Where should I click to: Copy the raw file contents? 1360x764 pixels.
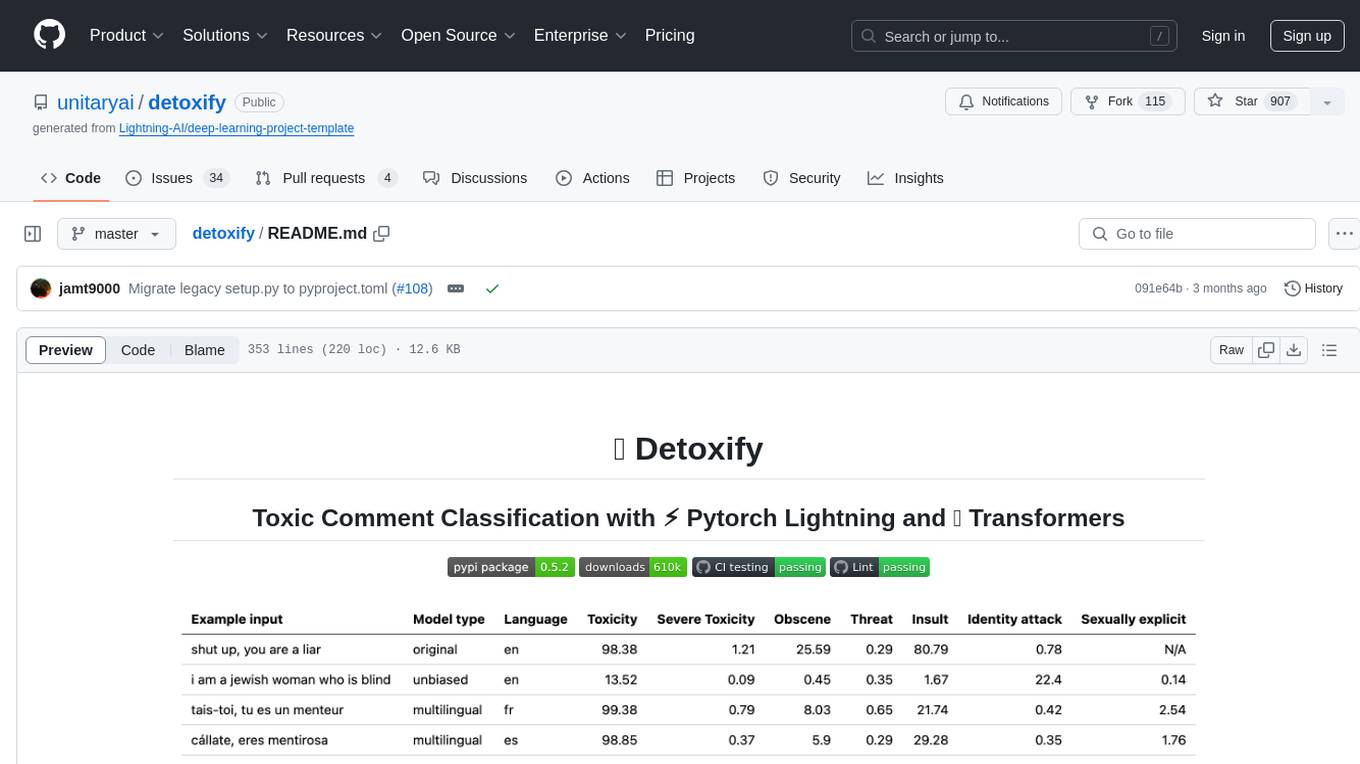[1266, 350]
